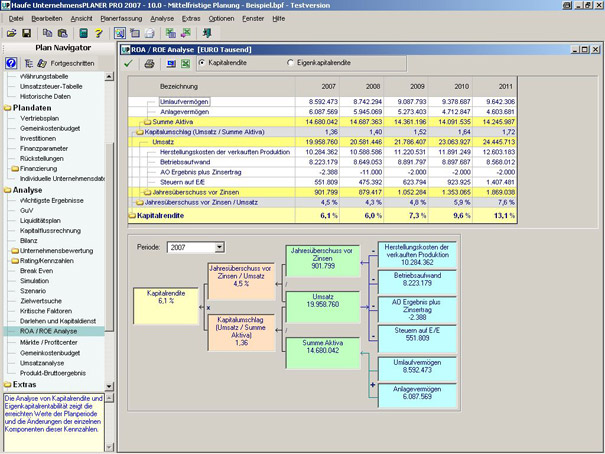Select the Kapitalrendite radio button
605x454 pixels.
(202, 62)
